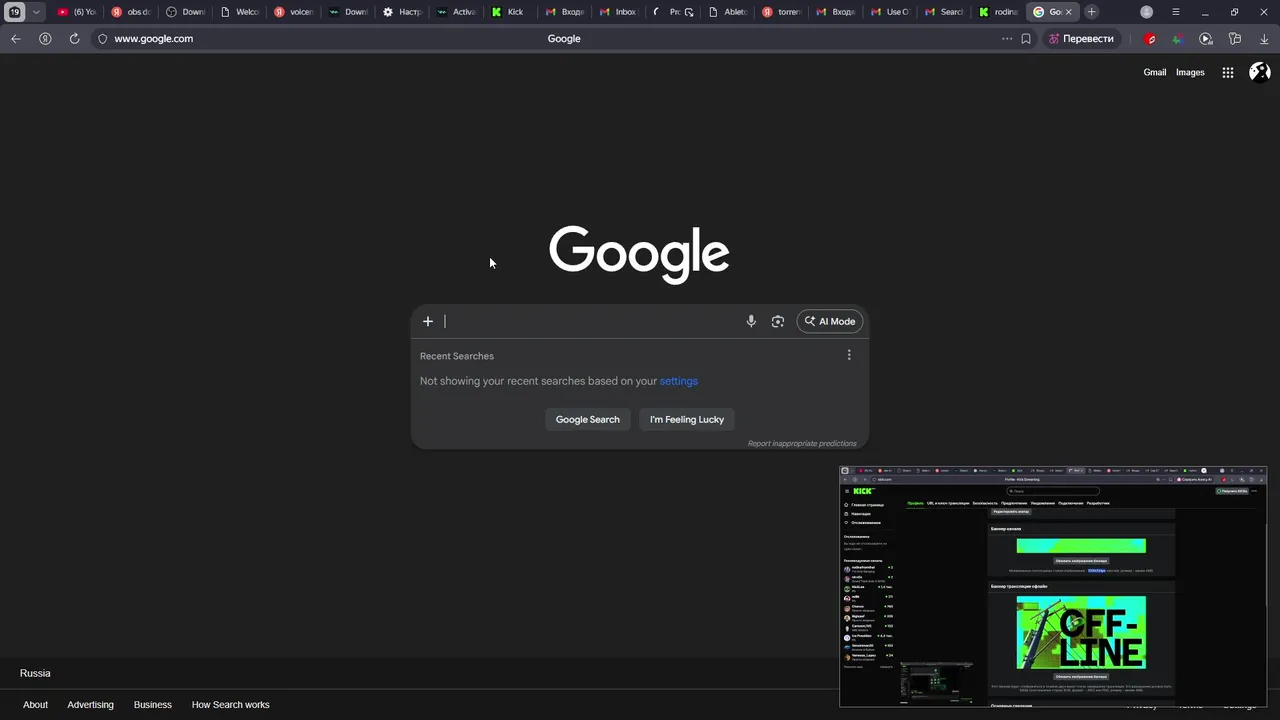Open the Google account avatar

(x=1260, y=72)
